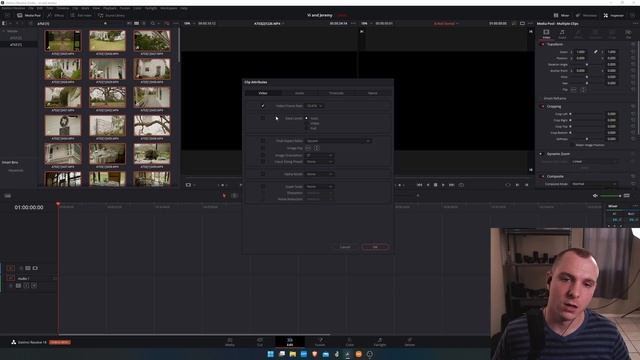Select the first media pool clip thumbnail
Viewport: 640px width, 360px height.
63,40
